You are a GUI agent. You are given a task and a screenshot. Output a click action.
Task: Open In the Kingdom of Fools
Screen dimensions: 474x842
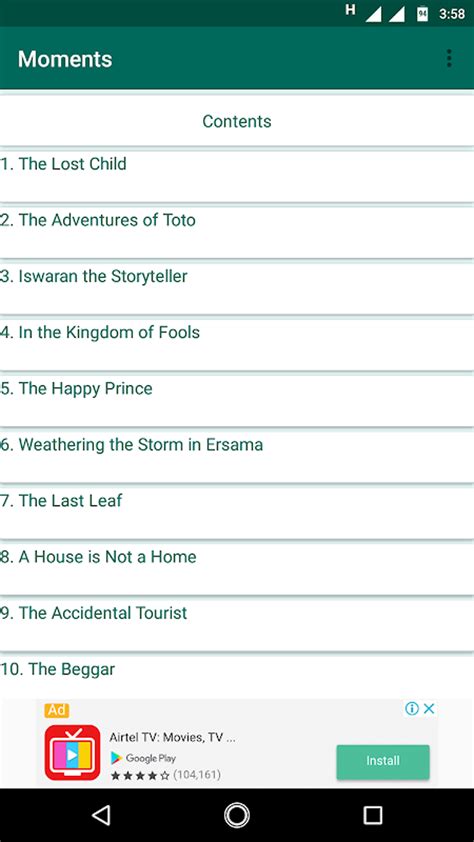[237, 345]
